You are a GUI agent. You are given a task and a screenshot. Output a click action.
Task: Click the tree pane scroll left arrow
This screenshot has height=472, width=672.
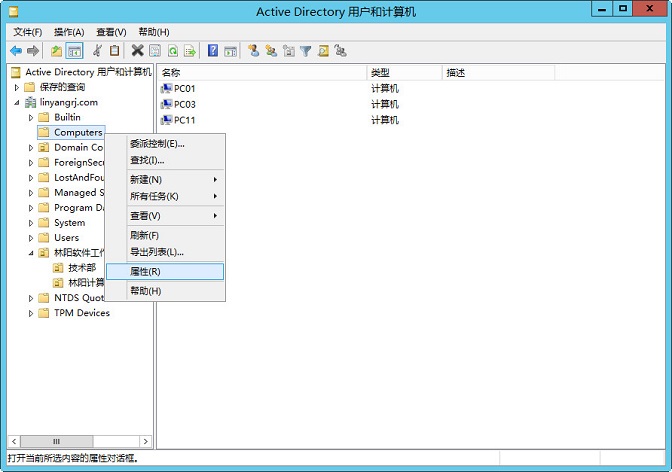[14, 441]
